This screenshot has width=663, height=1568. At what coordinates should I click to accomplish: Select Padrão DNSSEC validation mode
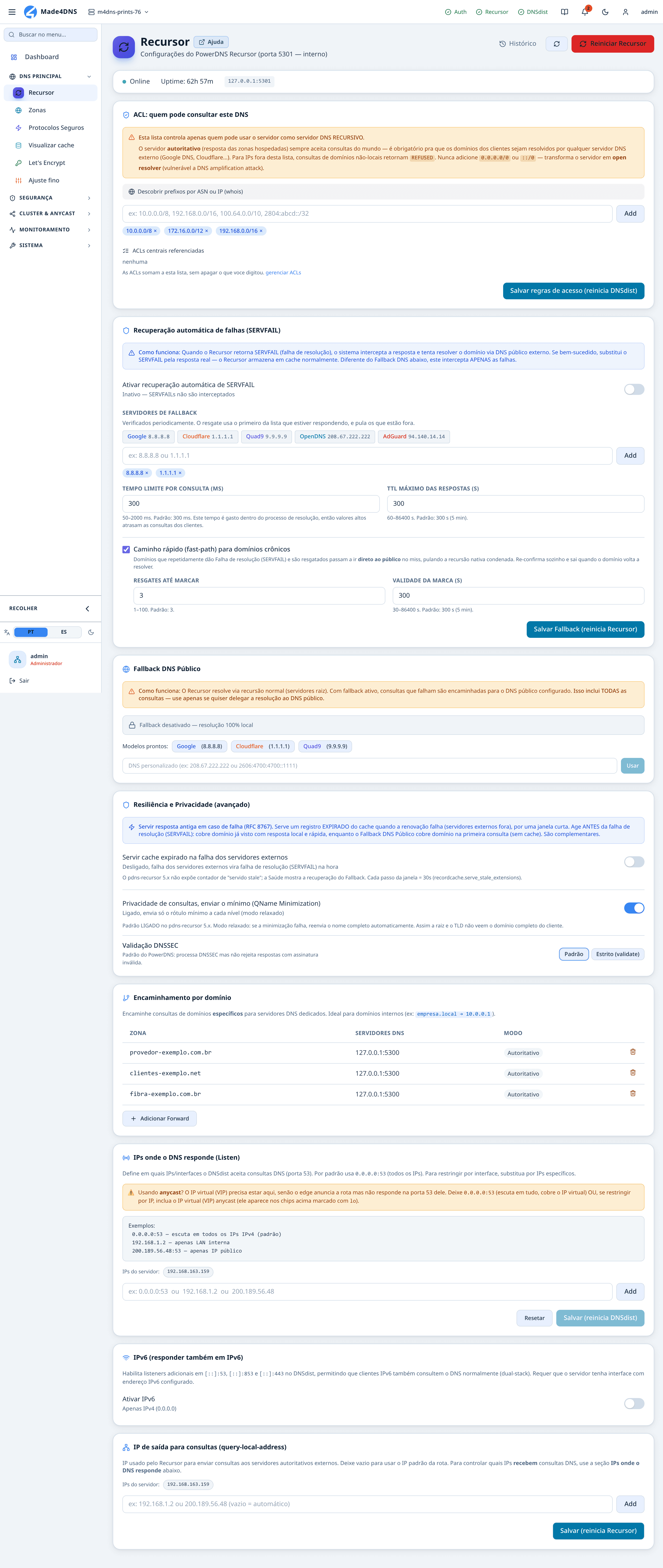[x=574, y=954]
